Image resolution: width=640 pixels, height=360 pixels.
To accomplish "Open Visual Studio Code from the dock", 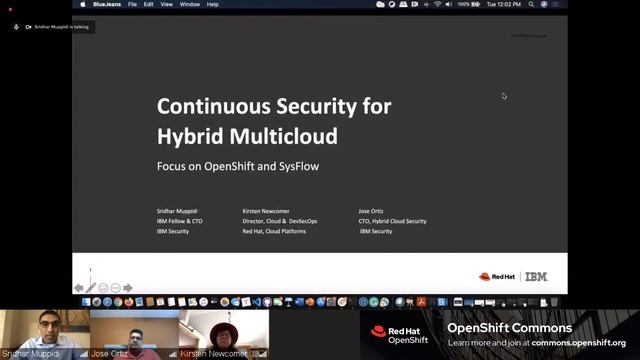I will pyautogui.click(x=257, y=302).
